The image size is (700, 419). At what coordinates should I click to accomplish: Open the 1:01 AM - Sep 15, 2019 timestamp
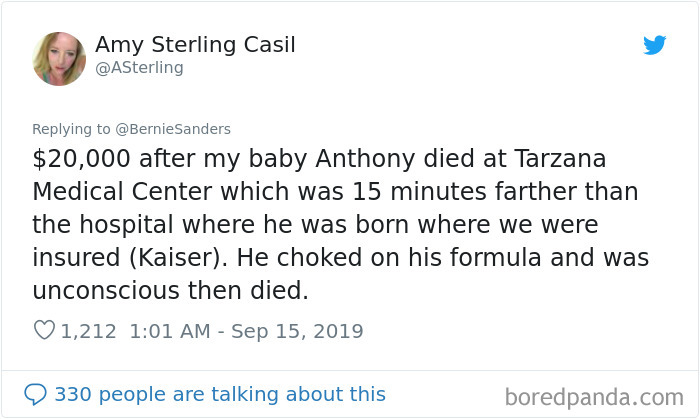pyautogui.click(x=246, y=331)
